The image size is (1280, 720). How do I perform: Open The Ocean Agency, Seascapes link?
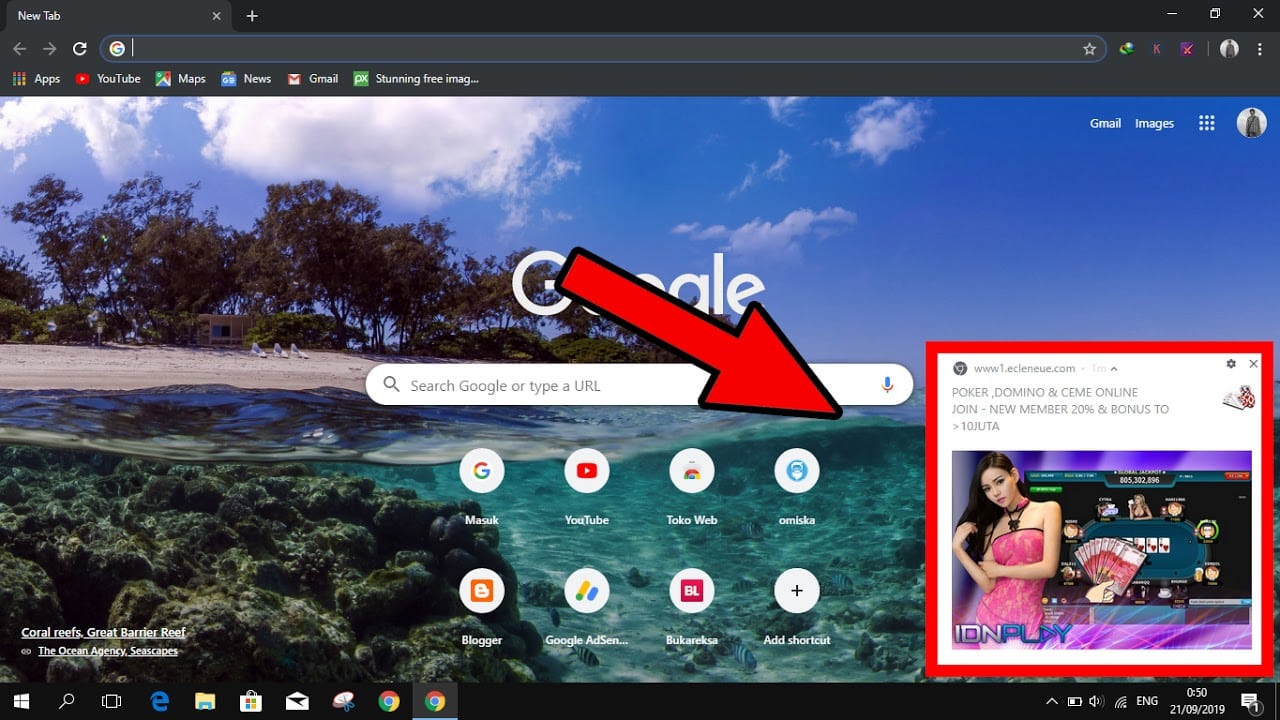pyautogui.click(x=108, y=651)
